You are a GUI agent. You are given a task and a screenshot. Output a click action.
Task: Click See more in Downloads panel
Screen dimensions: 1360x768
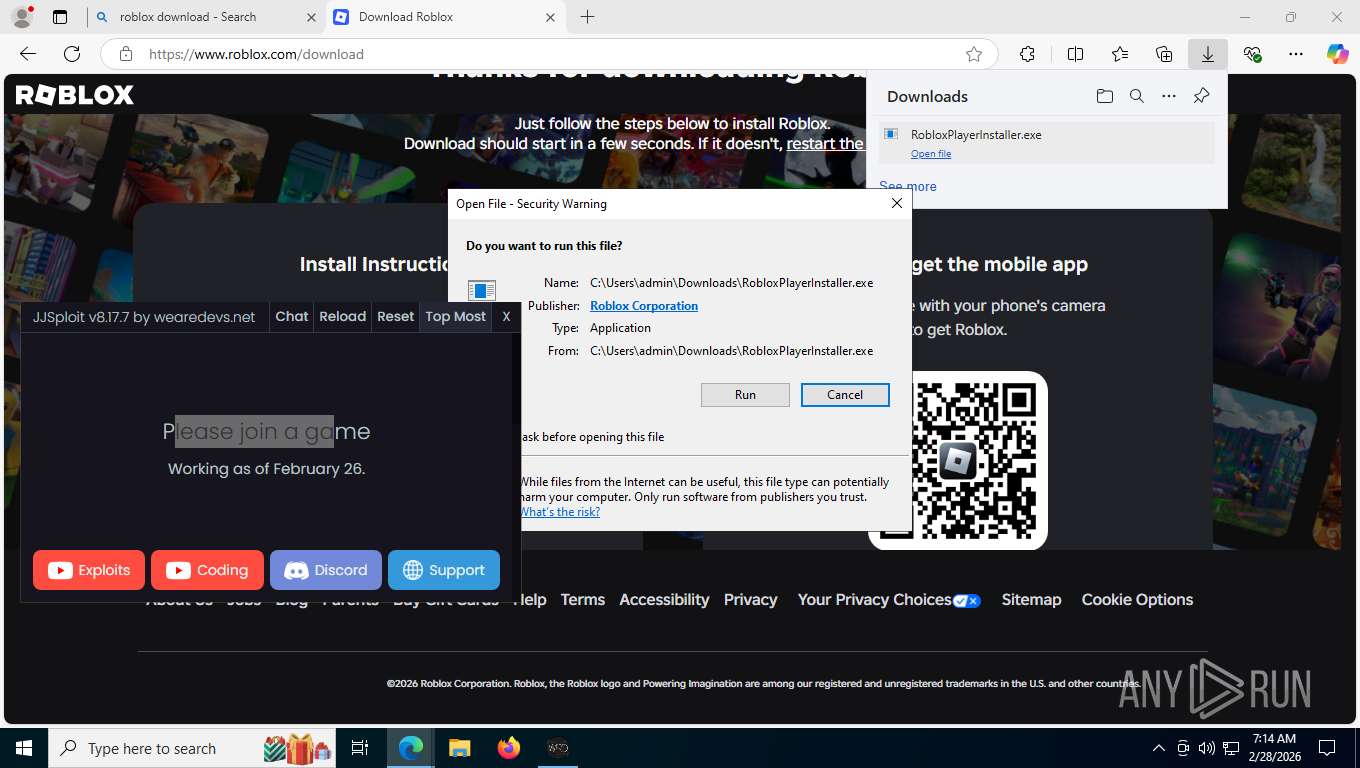click(908, 186)
